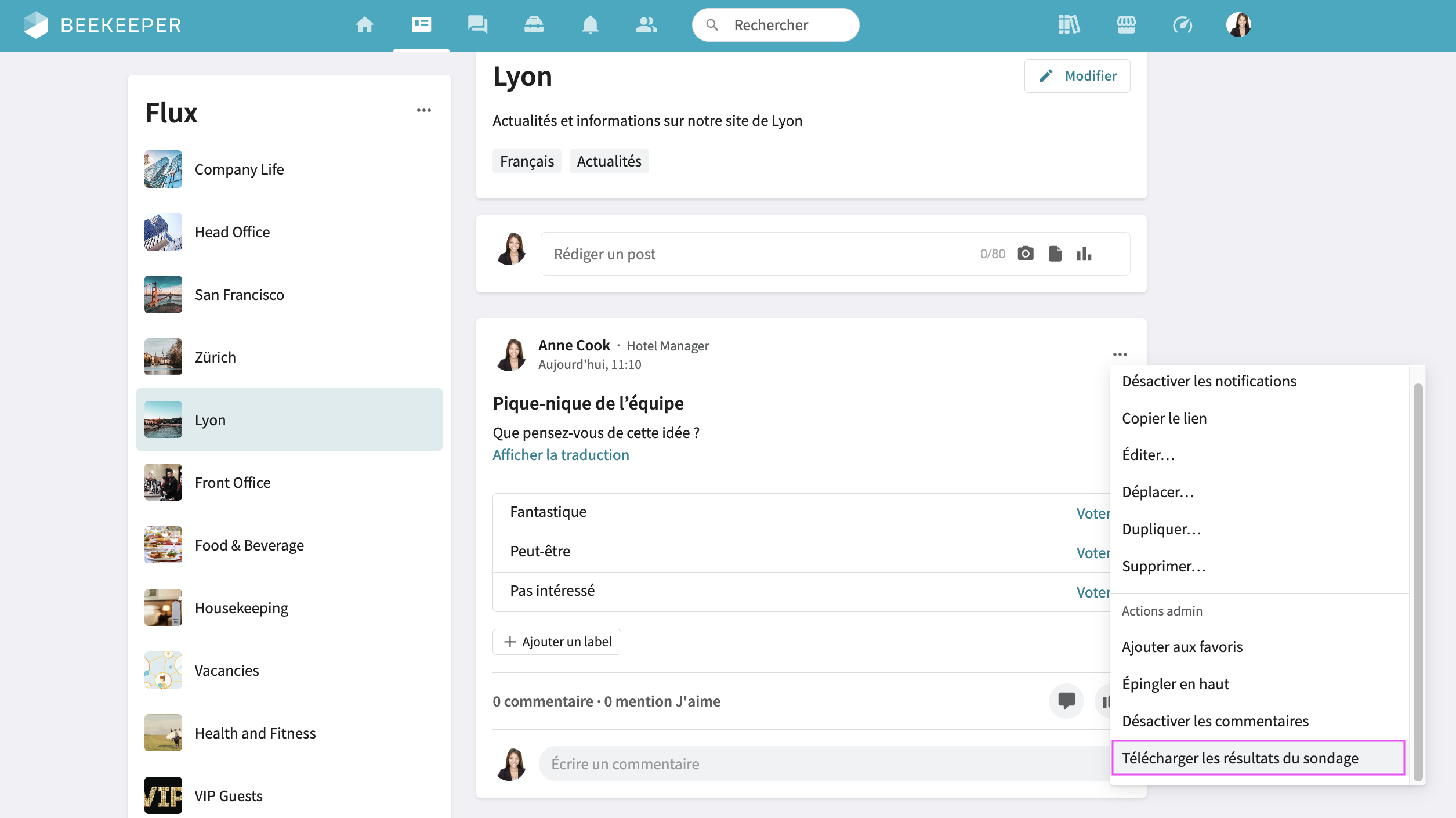Click Afficher la traduction link
This screenshot has width=1456, height=818.
pyautogui.click(x=560, y=455)
